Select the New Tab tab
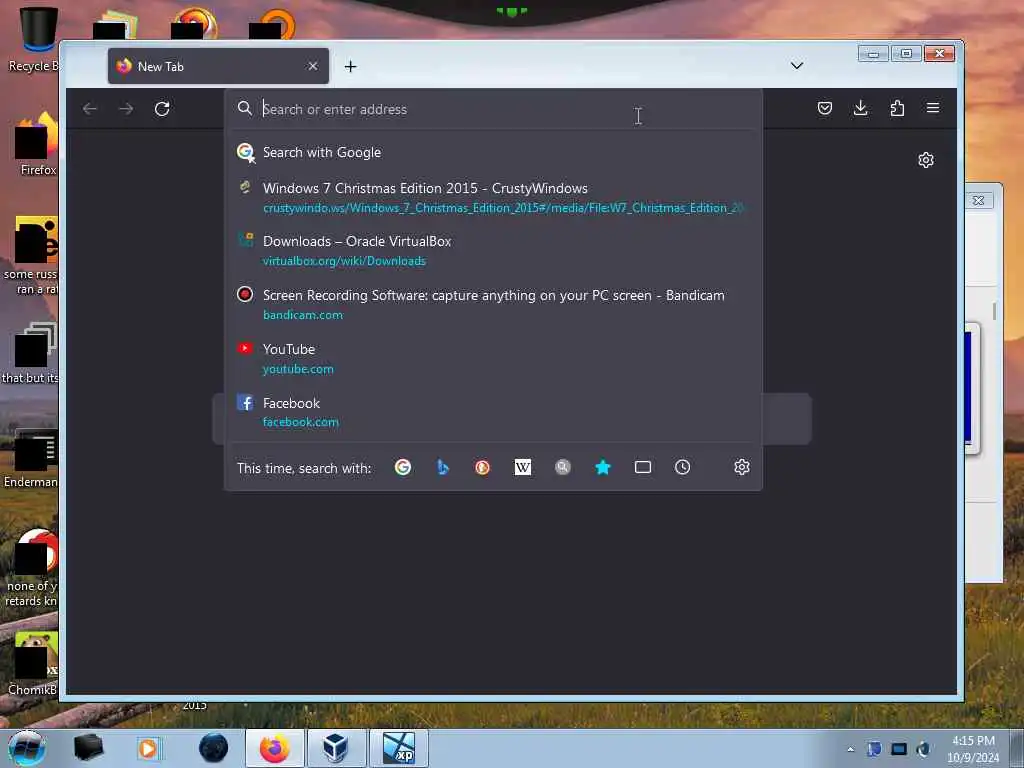This screenshot has height=768, width=1024. coord(218,66)
